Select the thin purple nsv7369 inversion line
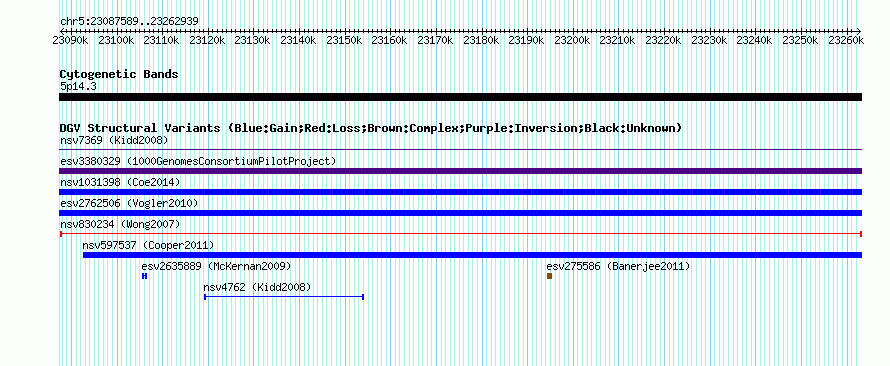This screenshot has height=366, width=890. tap(460, 150)
